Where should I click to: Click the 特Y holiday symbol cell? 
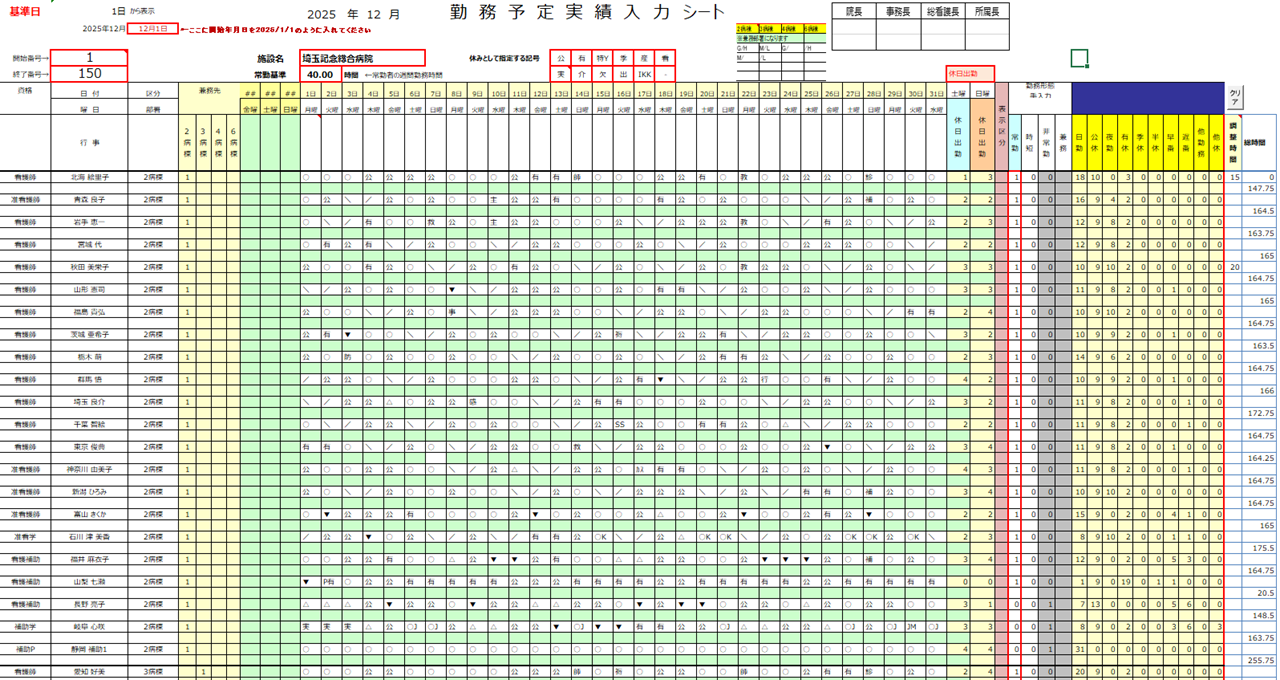(602, 58)
